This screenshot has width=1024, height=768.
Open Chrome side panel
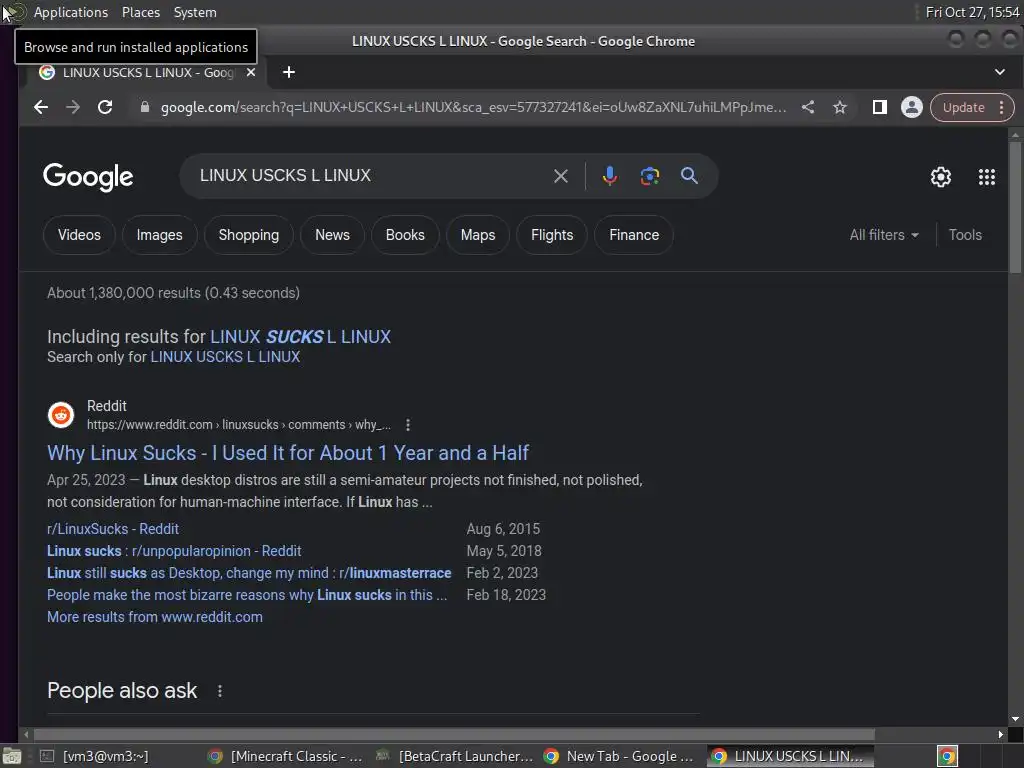coord(880,107)
